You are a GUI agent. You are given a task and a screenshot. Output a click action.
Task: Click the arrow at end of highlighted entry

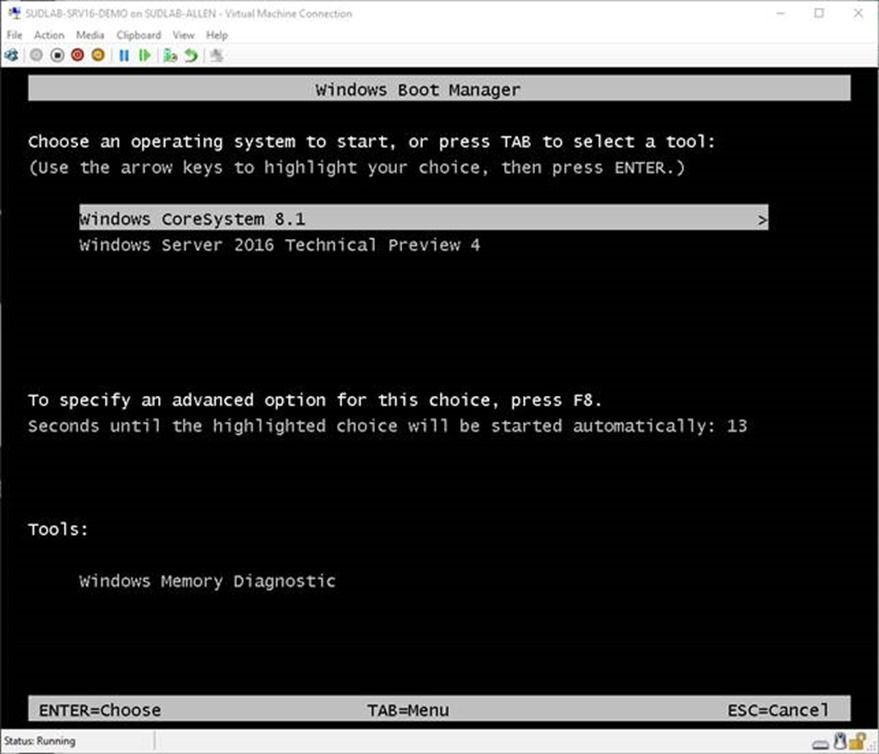[x=762, y=220]
